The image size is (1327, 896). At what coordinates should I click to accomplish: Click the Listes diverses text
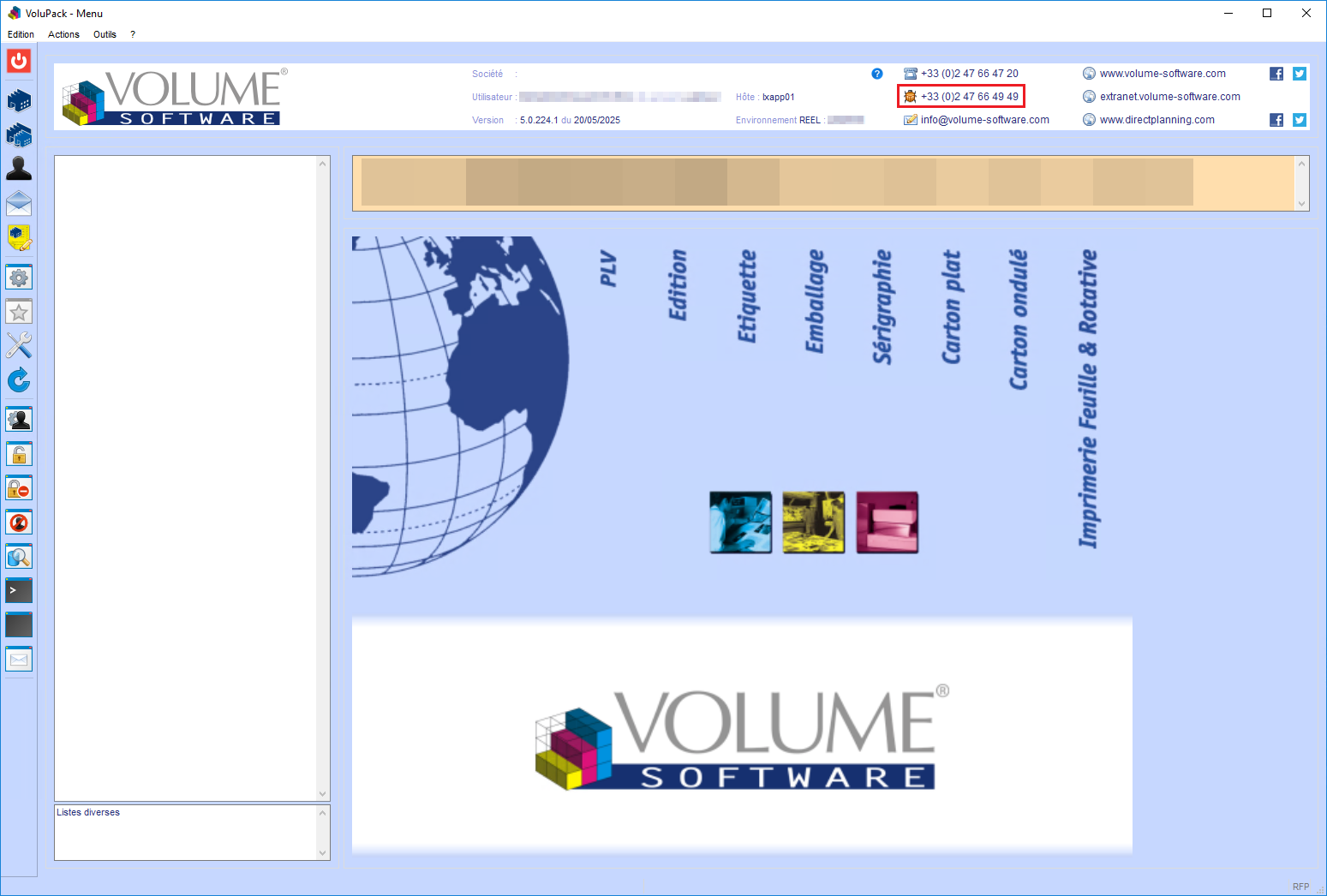pos(88,812)
